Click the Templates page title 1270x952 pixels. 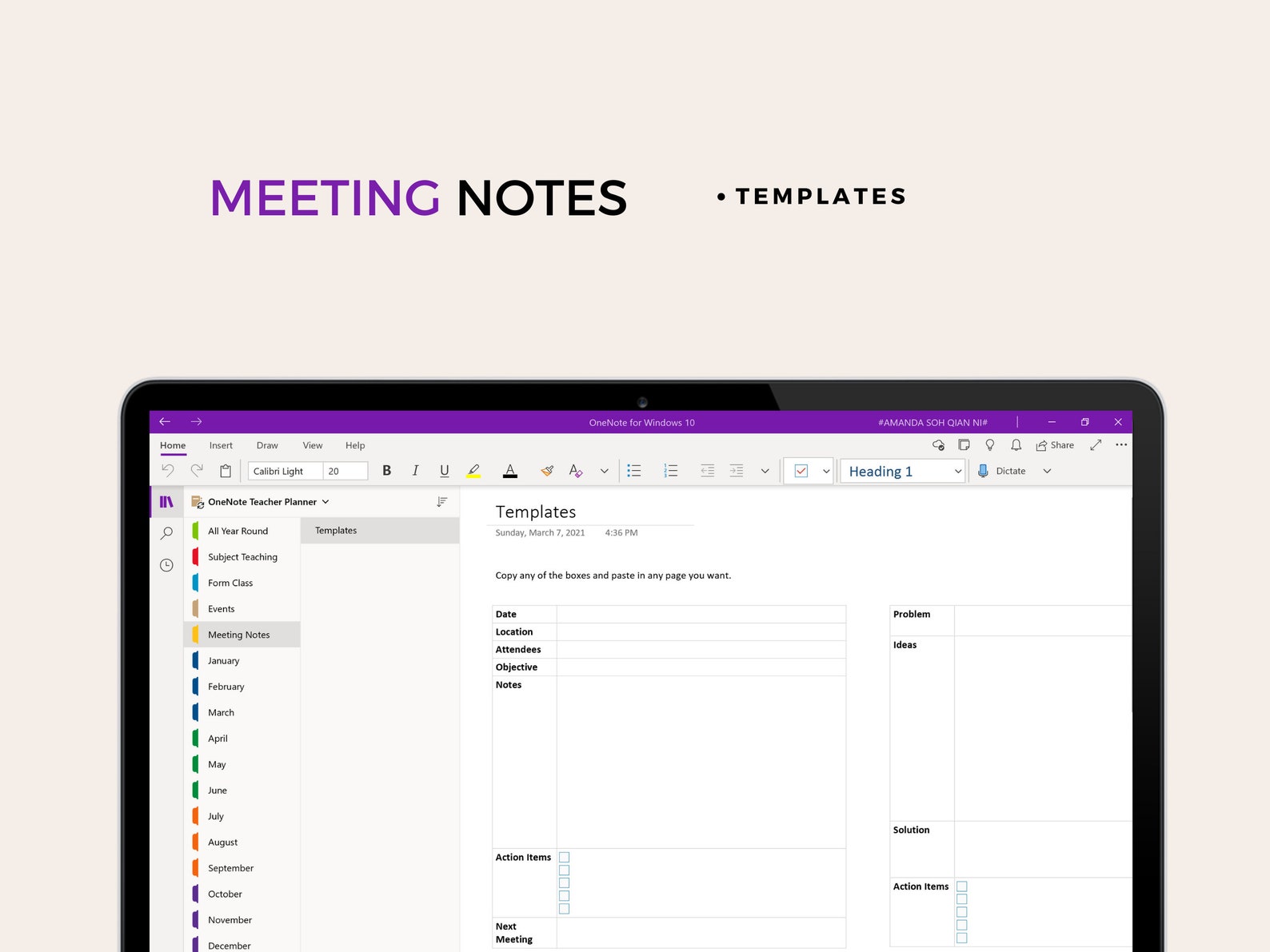coord(536,512)
